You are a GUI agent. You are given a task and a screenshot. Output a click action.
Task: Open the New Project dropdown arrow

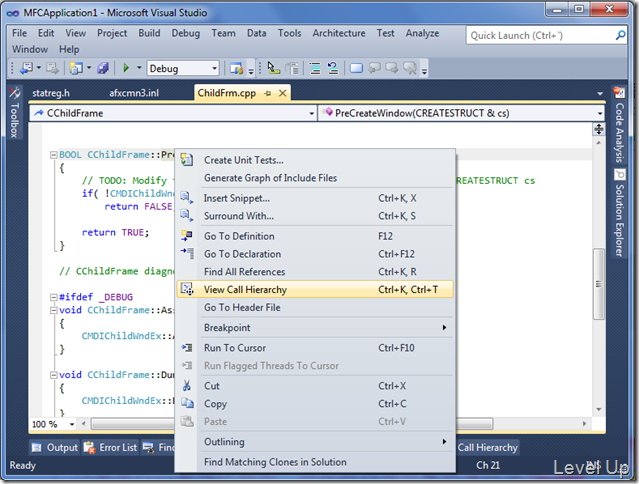[89, 68]
